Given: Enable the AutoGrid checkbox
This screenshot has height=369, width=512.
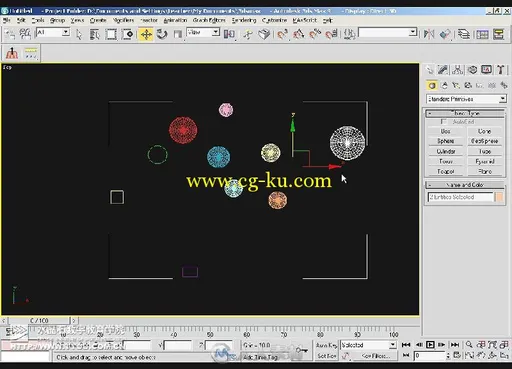Looking at the screenshot, I should click(444, 122).
